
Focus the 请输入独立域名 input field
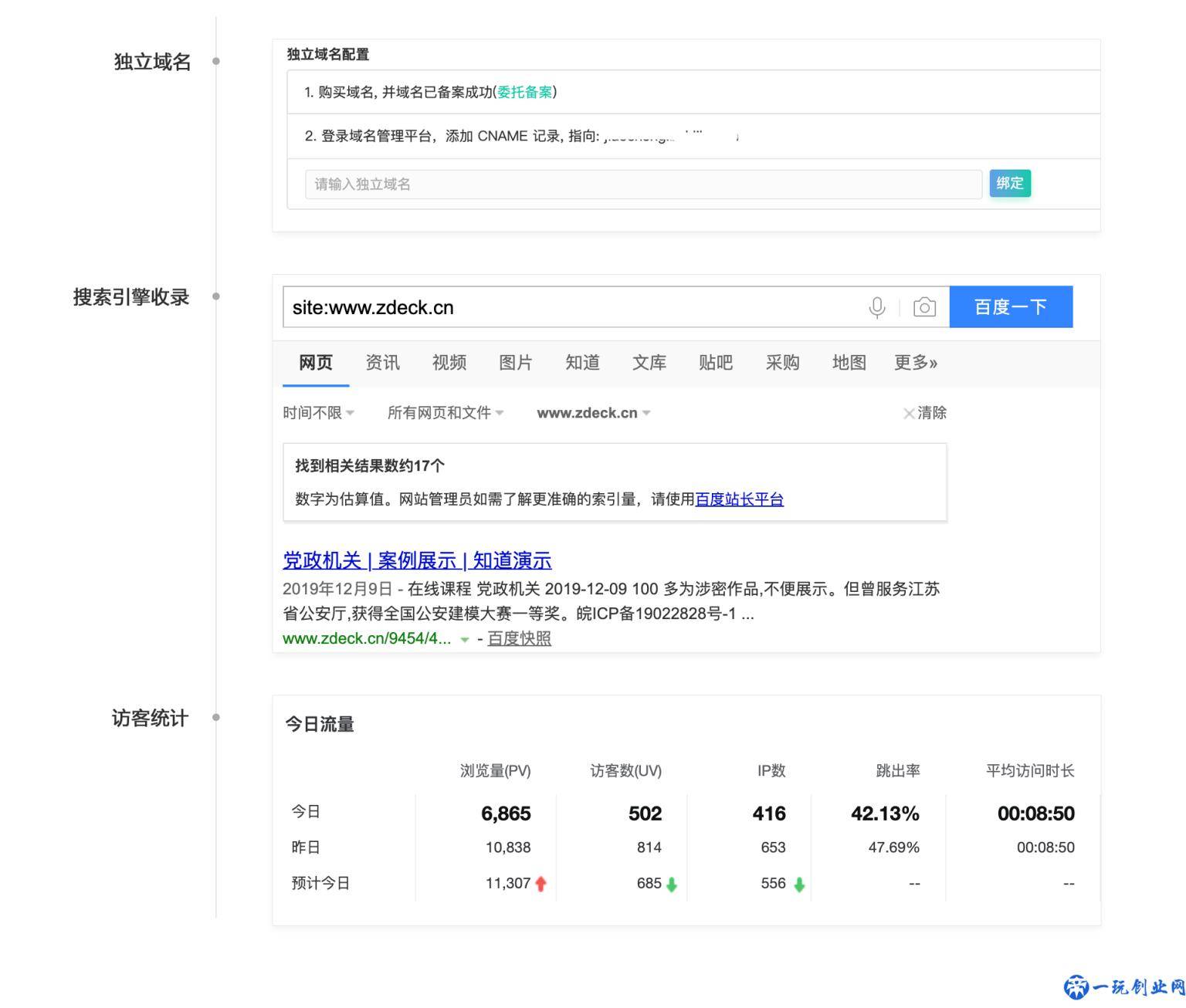(x=643, y=184)
